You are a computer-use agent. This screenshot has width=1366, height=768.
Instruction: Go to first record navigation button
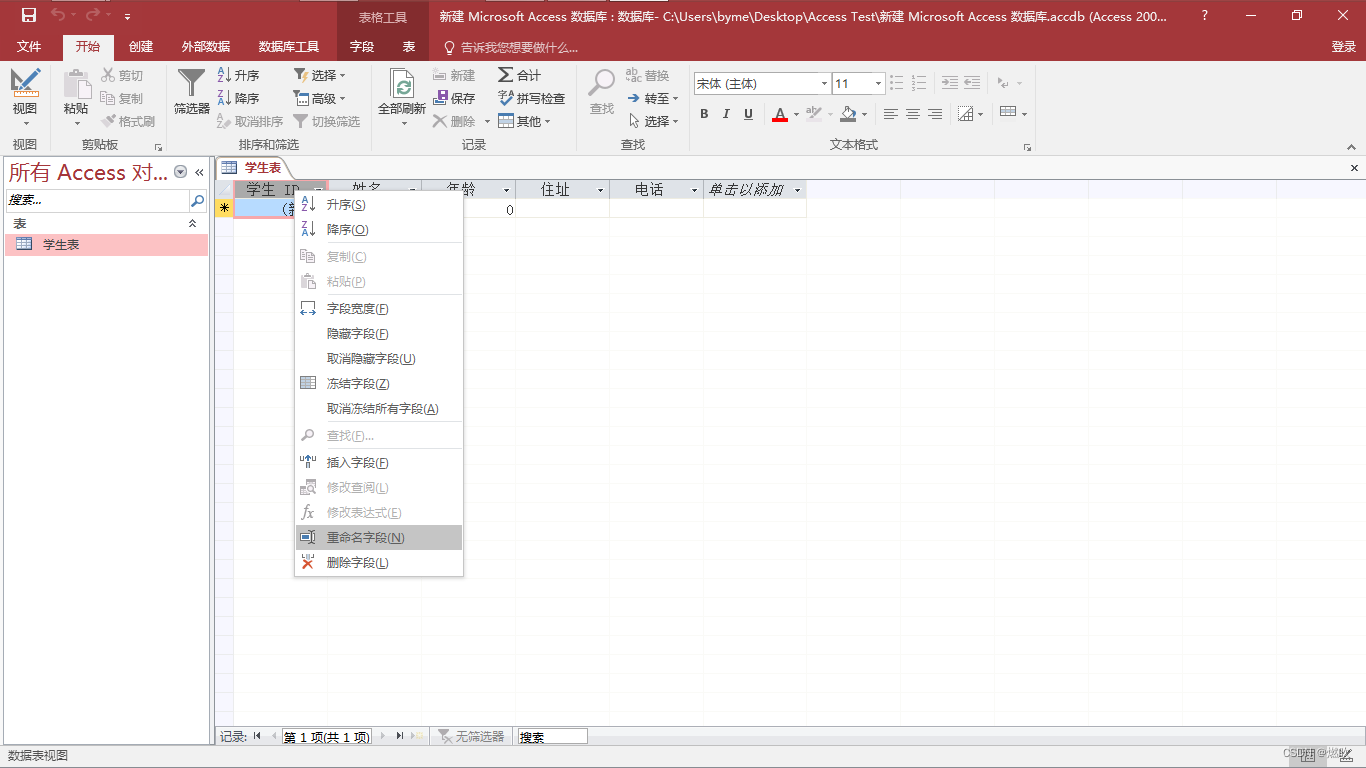(257, 736)
